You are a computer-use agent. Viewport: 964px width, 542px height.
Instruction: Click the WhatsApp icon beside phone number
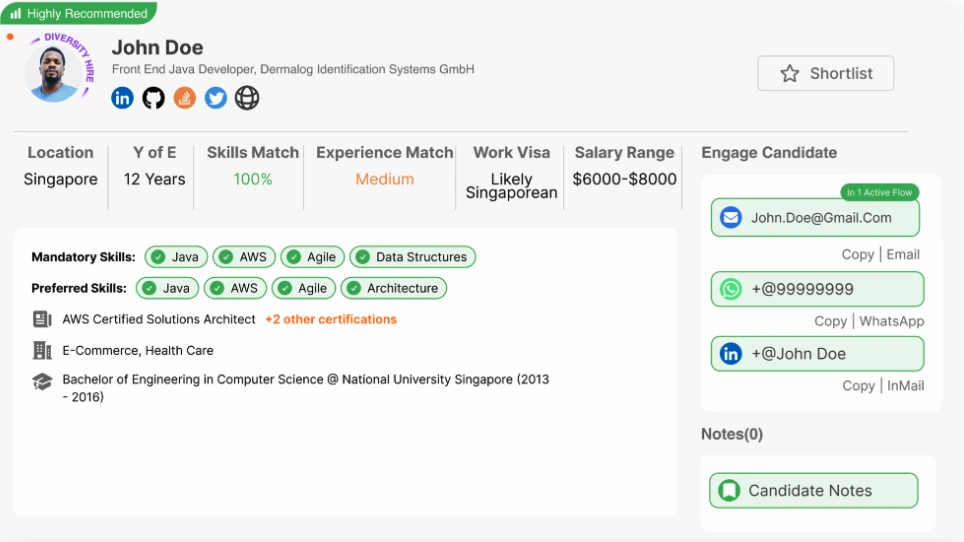[731, 289]
